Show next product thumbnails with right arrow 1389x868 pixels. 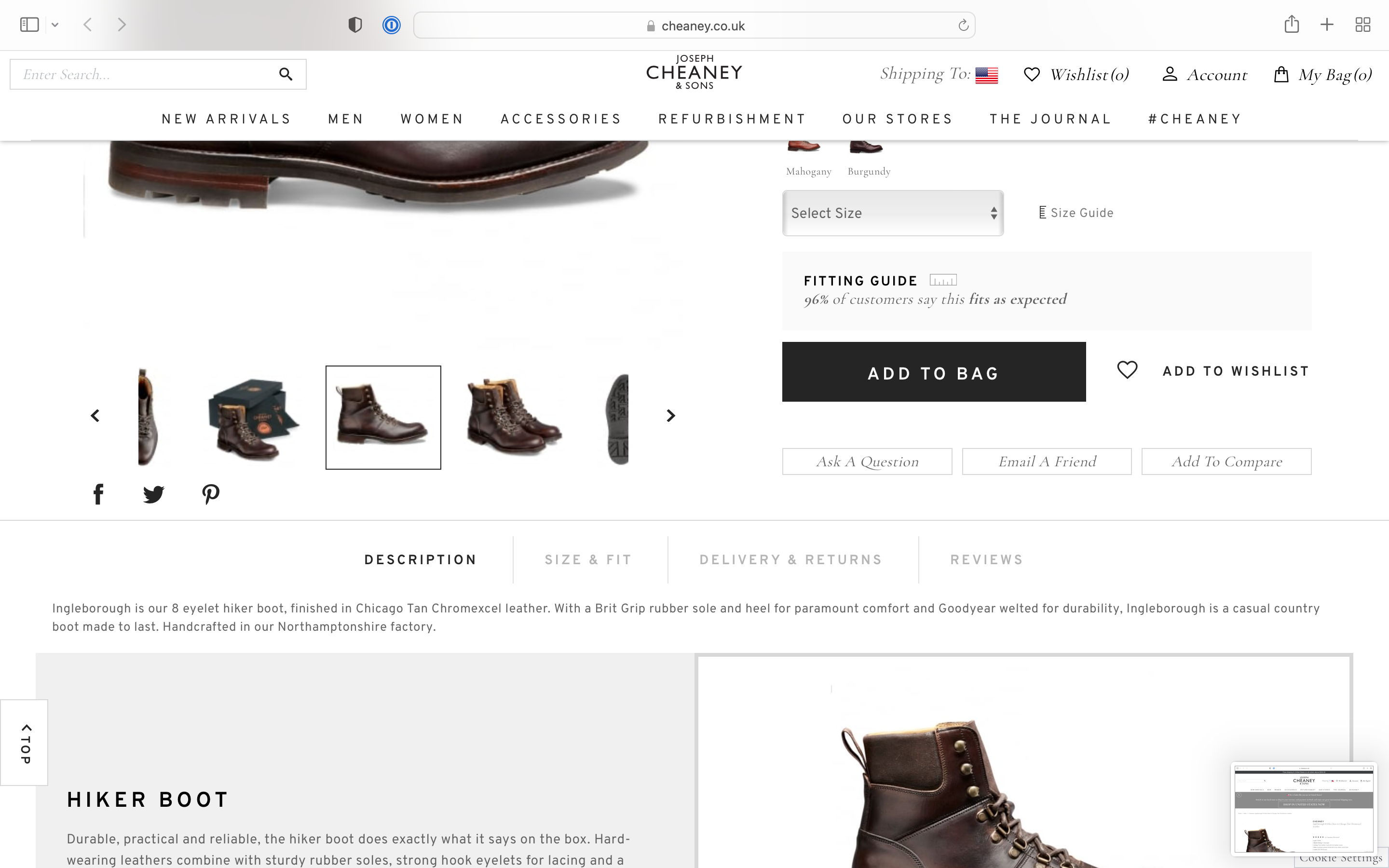pyautogui.click(x=670, y=416)
